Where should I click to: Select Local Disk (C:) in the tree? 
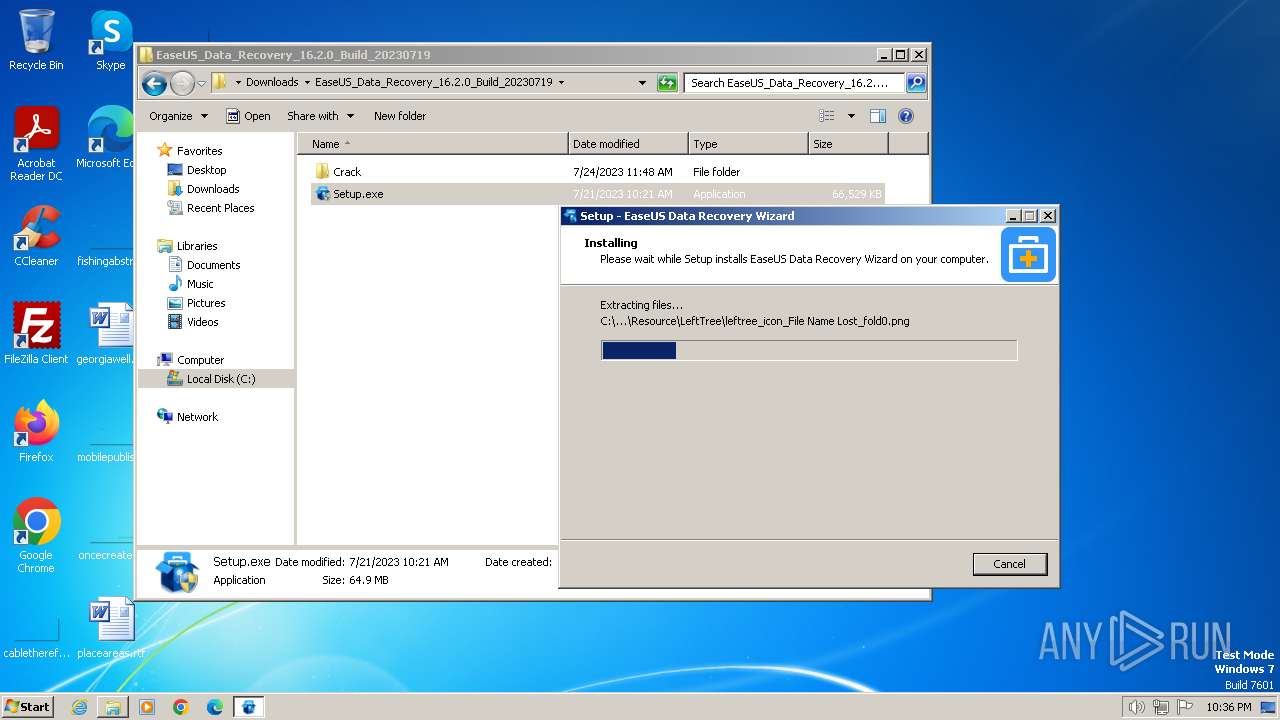click(216, 379)
